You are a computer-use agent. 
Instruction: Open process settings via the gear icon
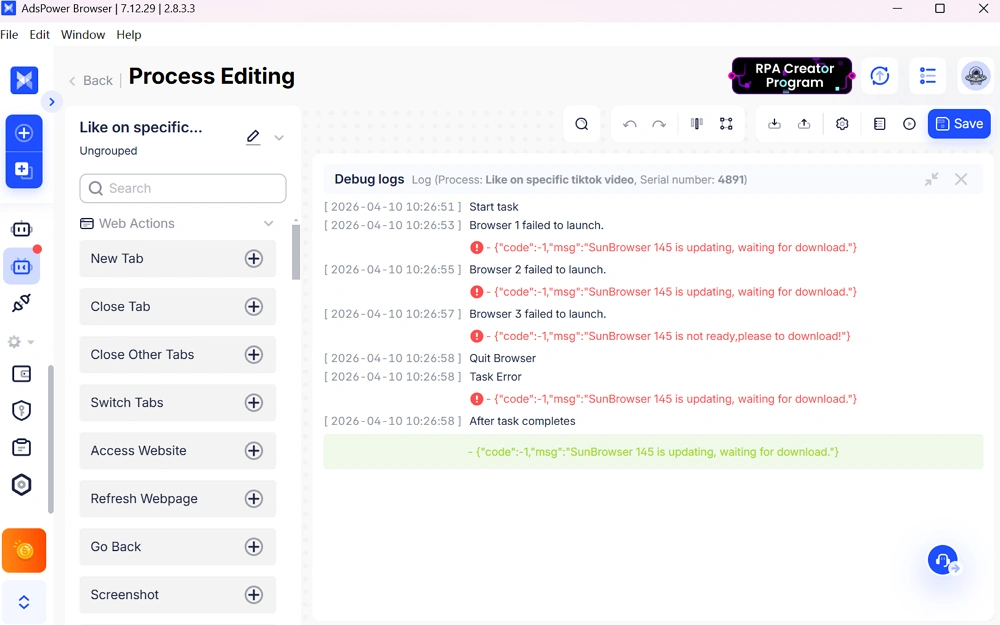click(x=842, y=124)
